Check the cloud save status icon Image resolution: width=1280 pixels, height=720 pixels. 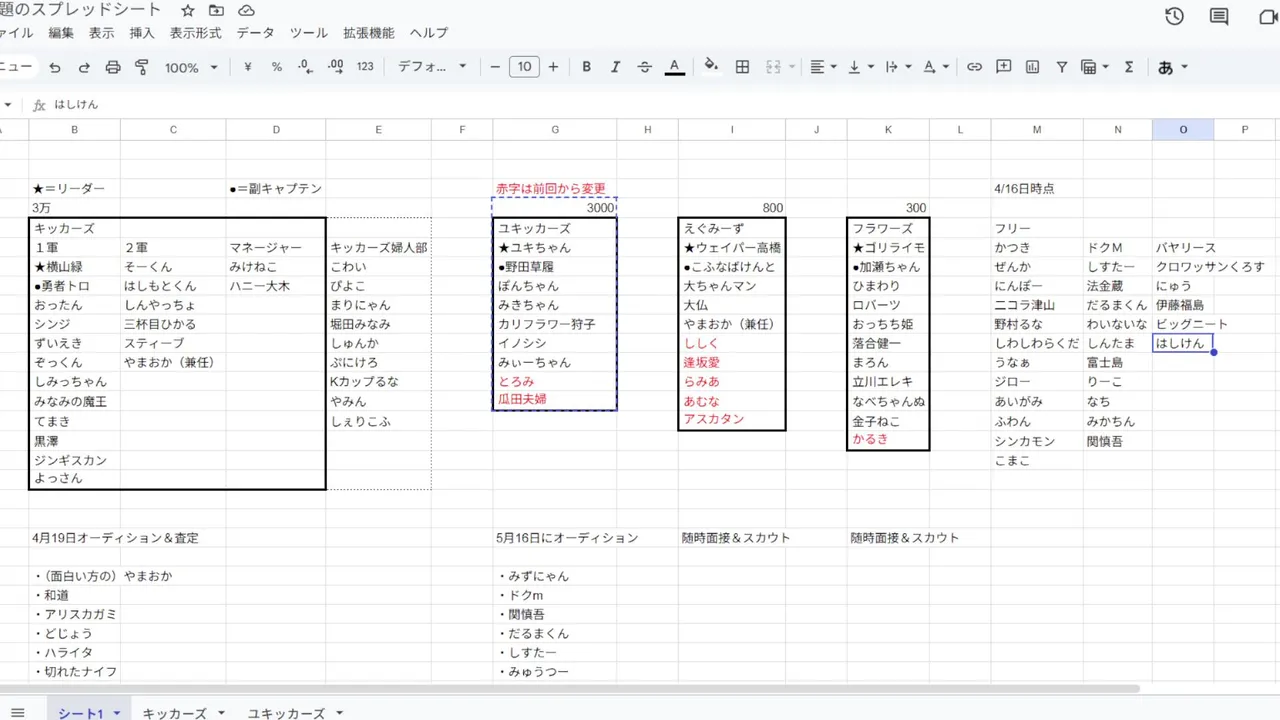point(246,10)
